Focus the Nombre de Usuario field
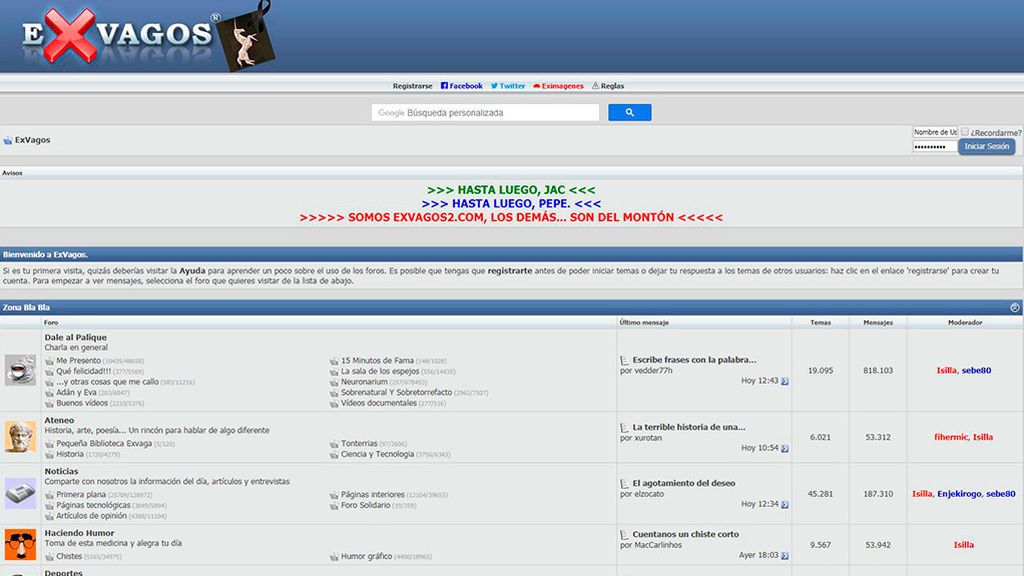This screenshot has width=1024, height=576. 935,132
